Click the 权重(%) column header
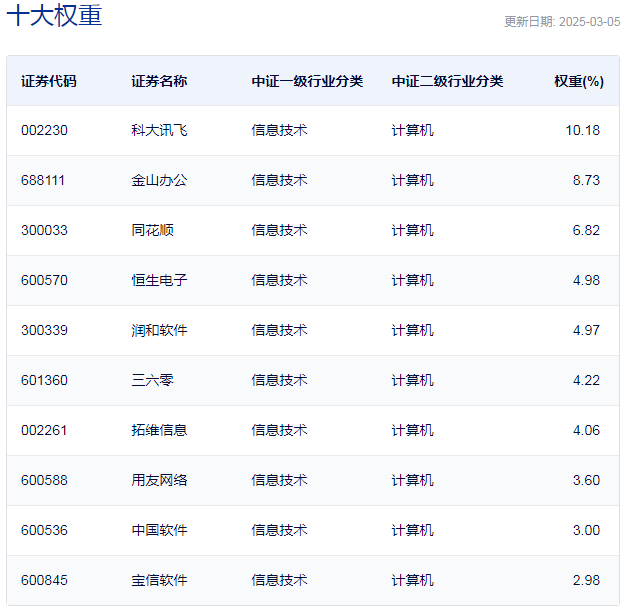The width and height of the screenshot is (628, 614). click(579, 81)
